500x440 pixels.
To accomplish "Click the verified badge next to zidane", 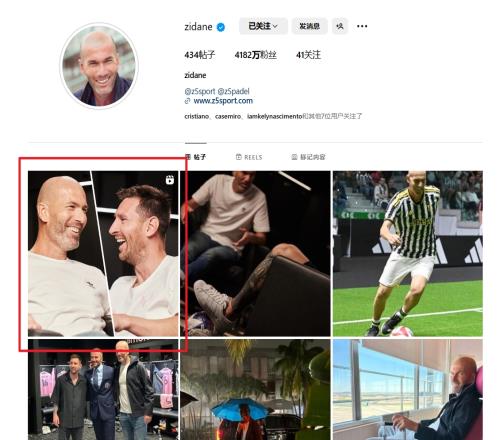I will (221, 27).
